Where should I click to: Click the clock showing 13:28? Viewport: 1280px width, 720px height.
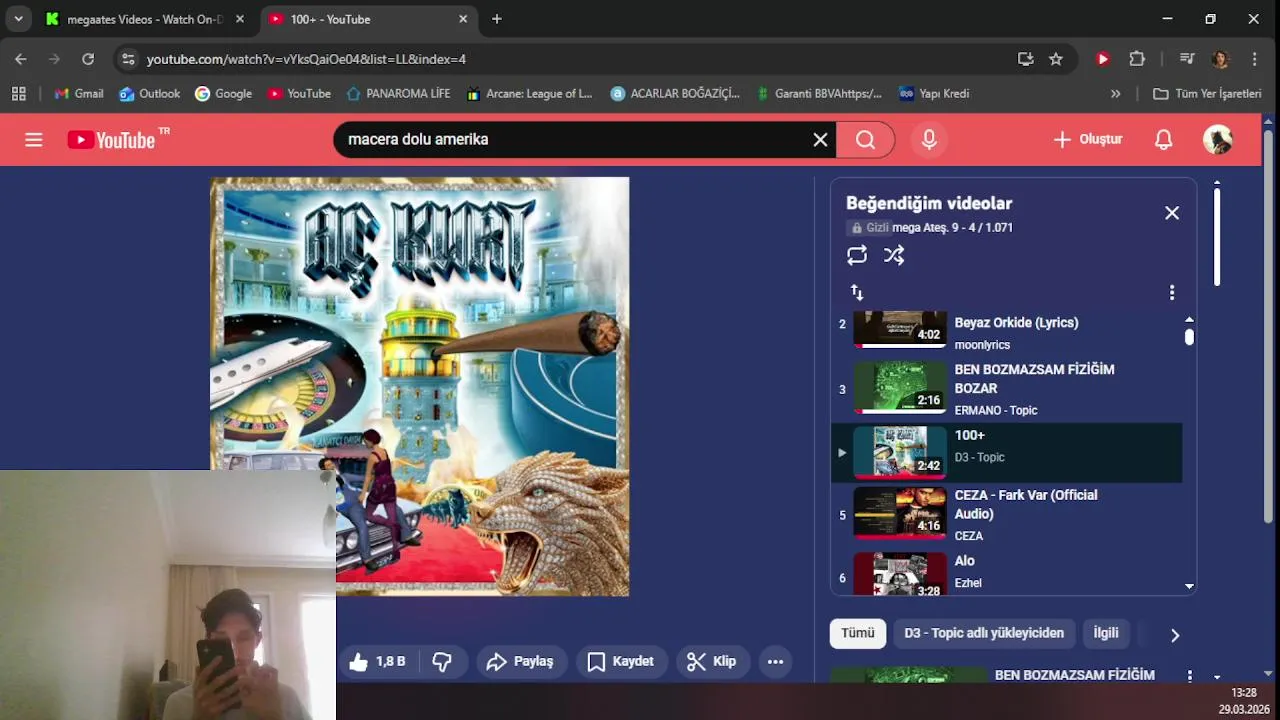click(x=1243, y=692)
